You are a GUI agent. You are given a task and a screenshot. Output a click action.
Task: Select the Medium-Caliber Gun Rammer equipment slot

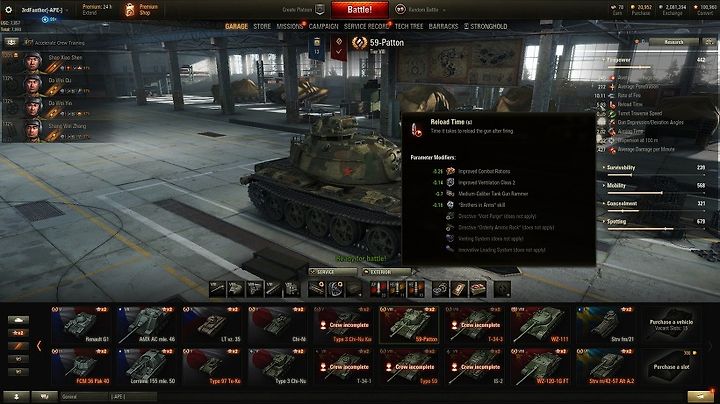click(x=316, y=289)
